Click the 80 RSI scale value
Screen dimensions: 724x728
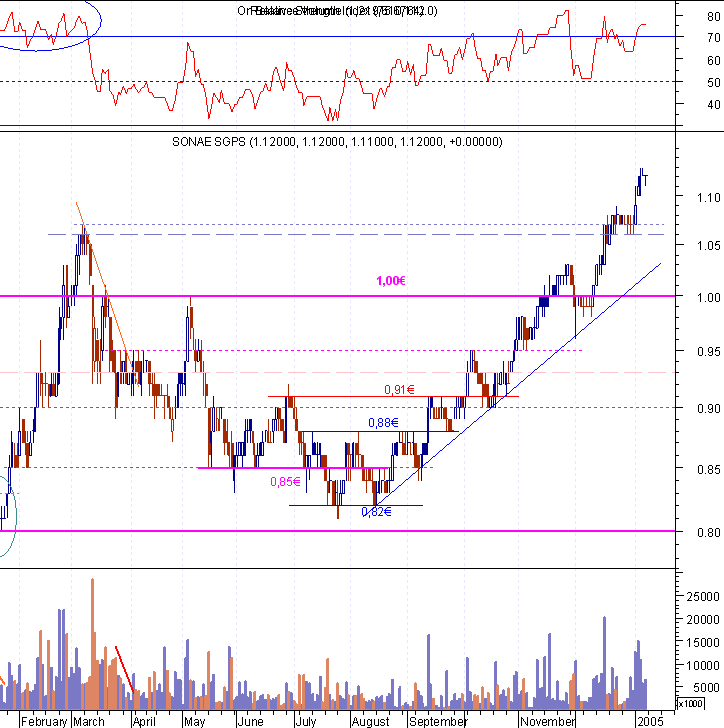point(714,16)
